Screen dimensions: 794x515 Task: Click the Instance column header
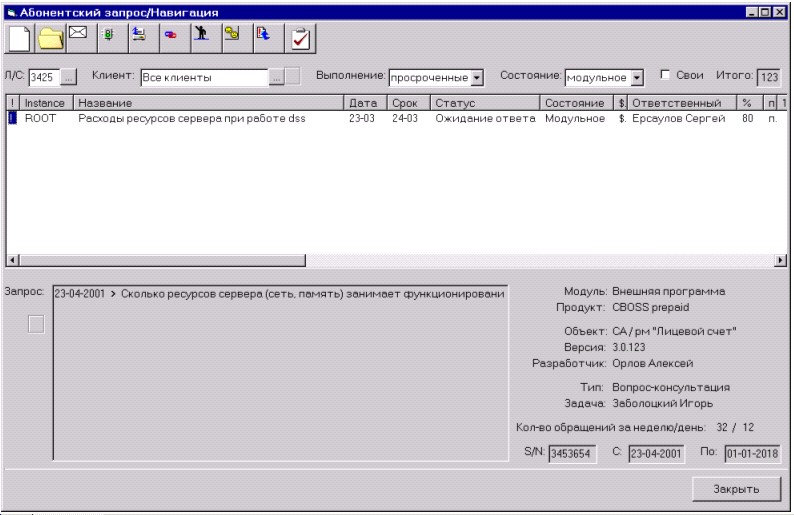(46, 103)
